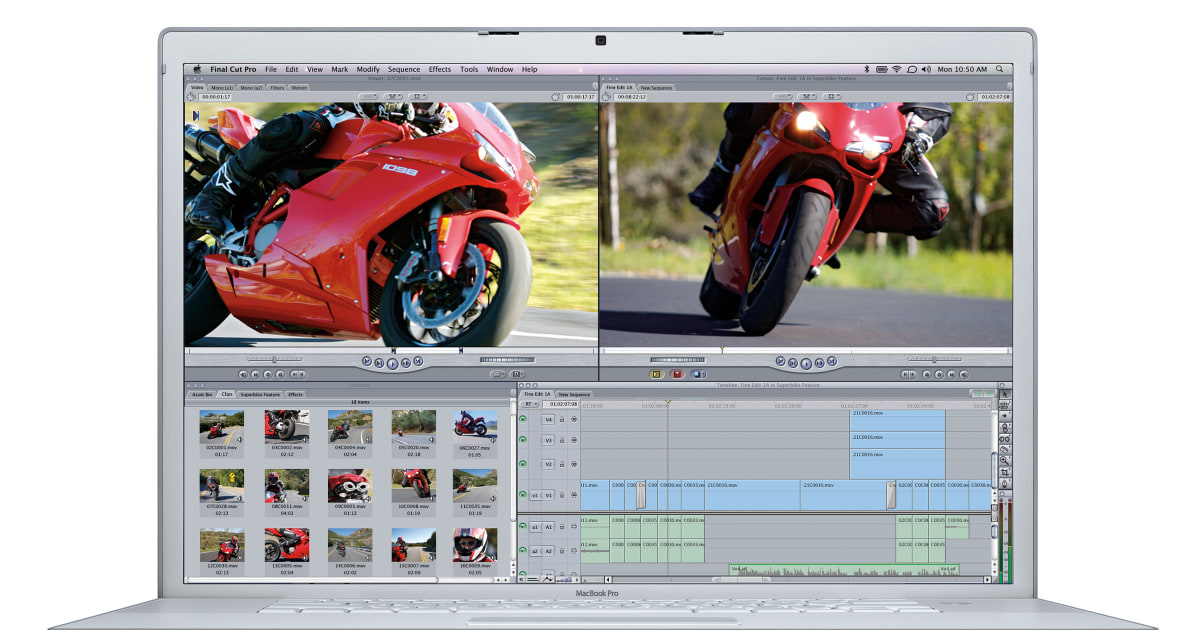
Task: Go to previous edit in Viewer transport
Action: 367,361
